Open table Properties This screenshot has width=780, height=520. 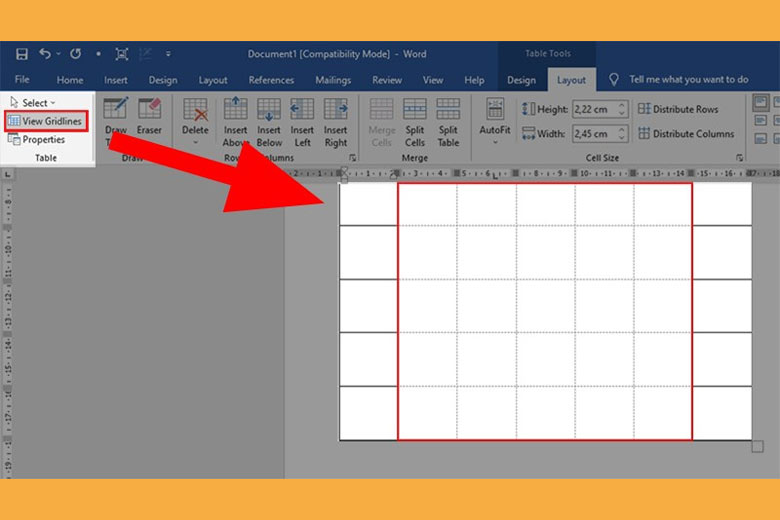pos(37,140)
